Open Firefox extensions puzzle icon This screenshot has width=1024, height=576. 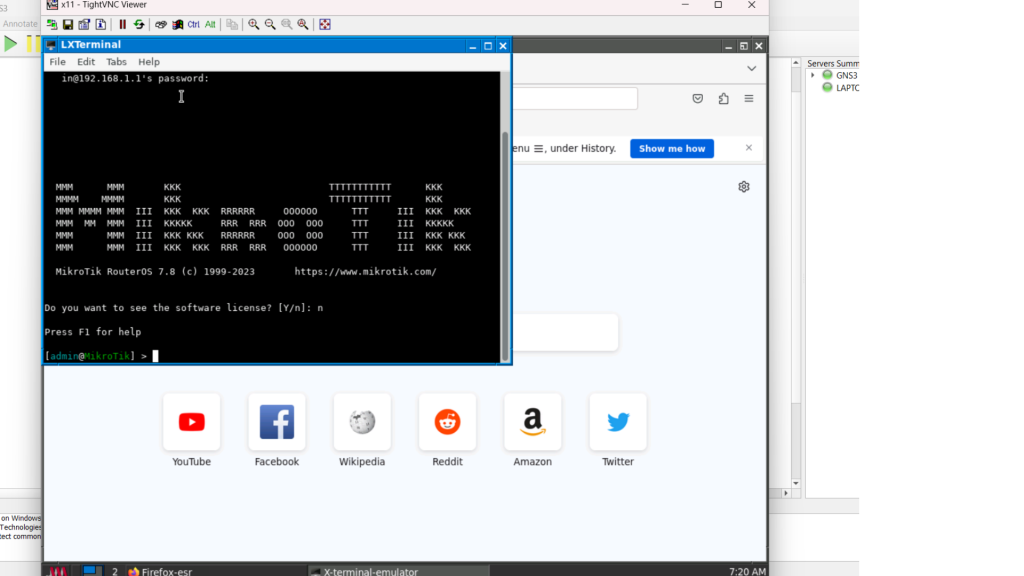coord(723,98)
